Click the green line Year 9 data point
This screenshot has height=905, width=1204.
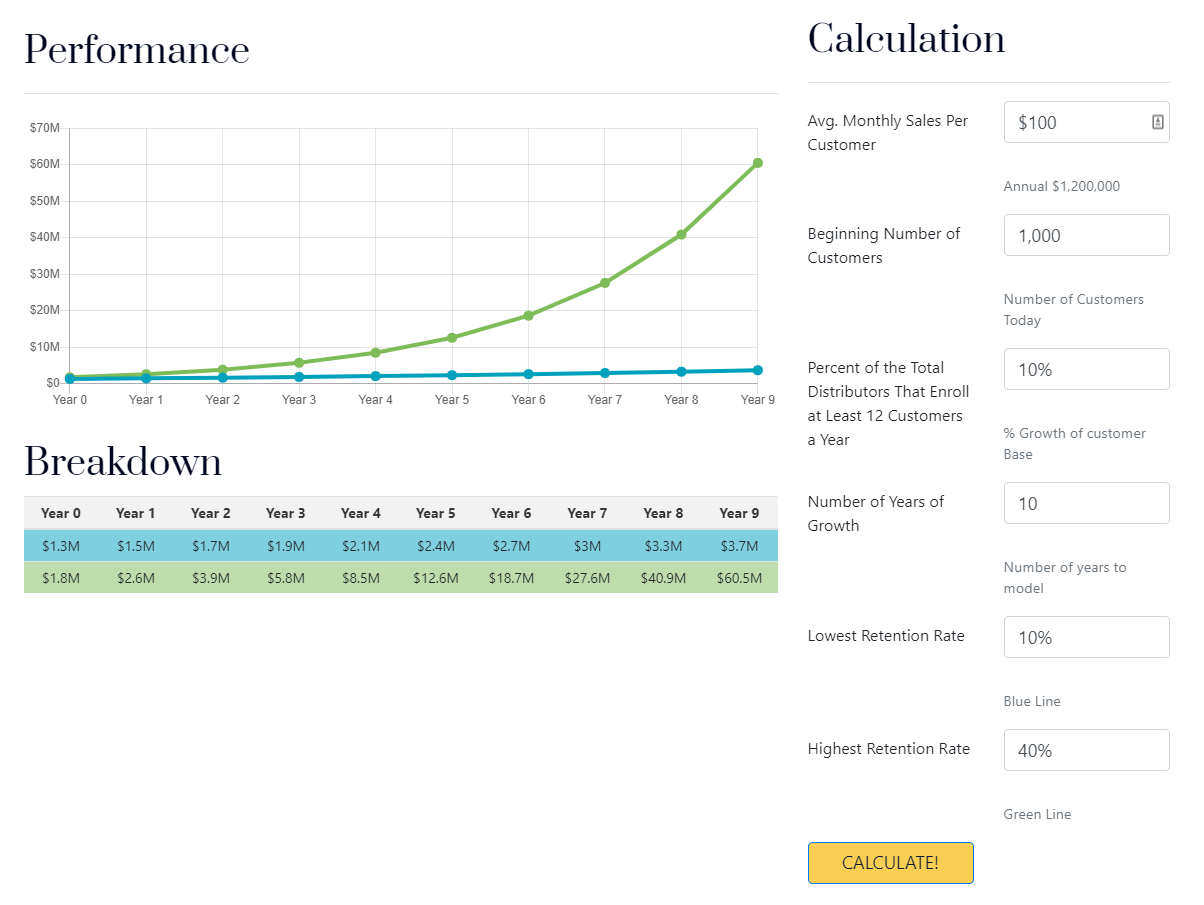757,163
